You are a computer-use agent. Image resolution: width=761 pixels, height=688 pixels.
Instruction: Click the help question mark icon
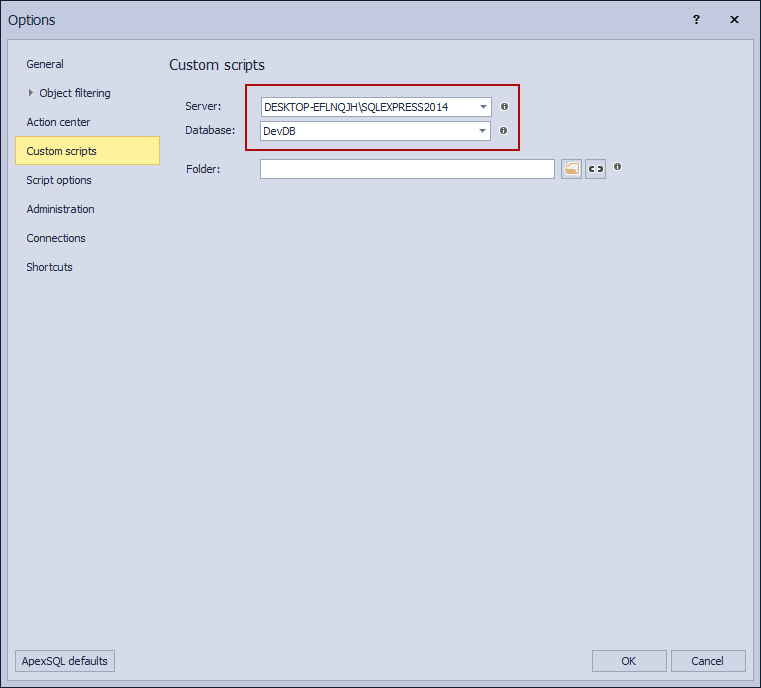[696, 20]
